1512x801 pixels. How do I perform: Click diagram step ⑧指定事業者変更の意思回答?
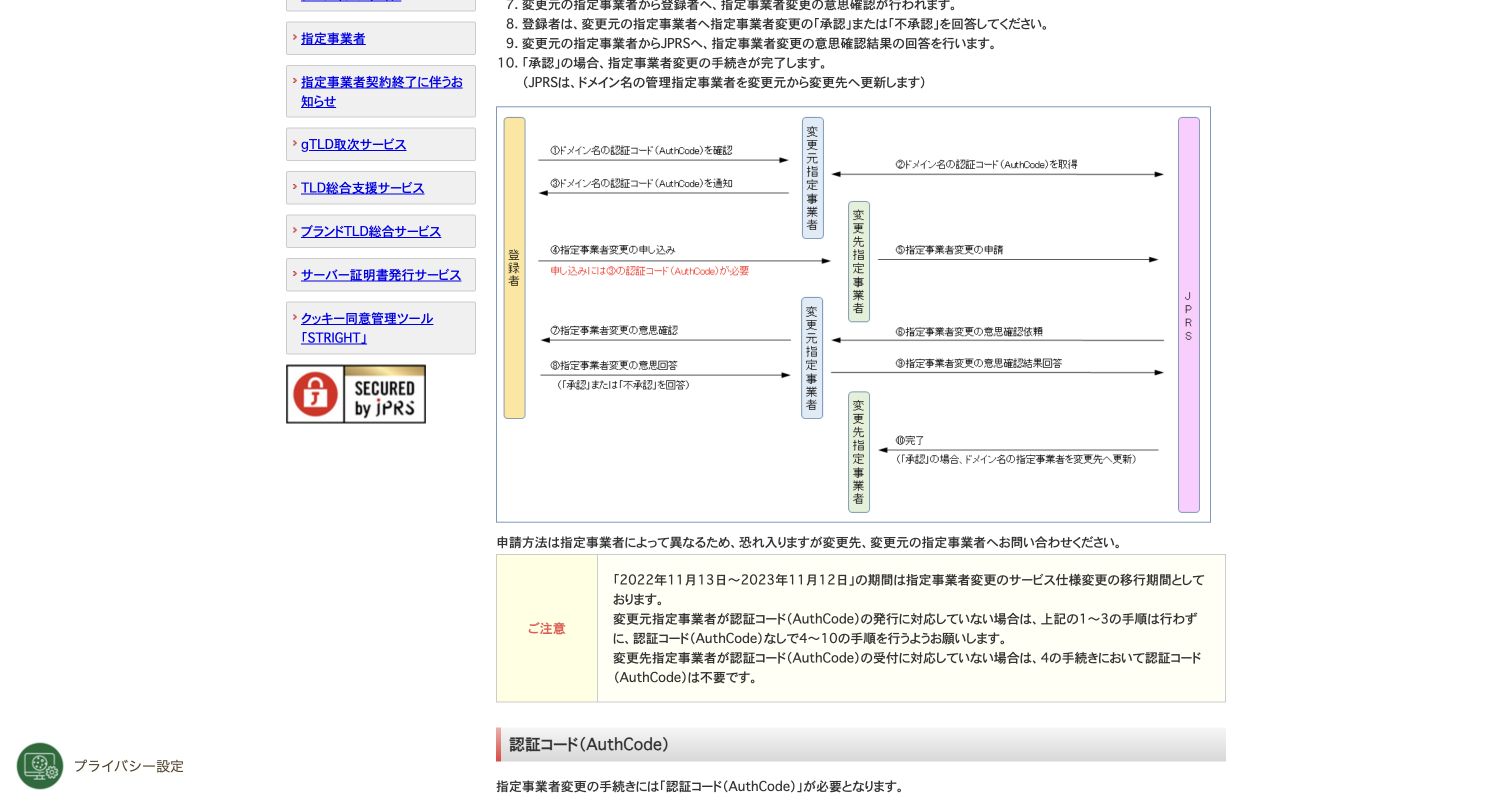(613, 365)
